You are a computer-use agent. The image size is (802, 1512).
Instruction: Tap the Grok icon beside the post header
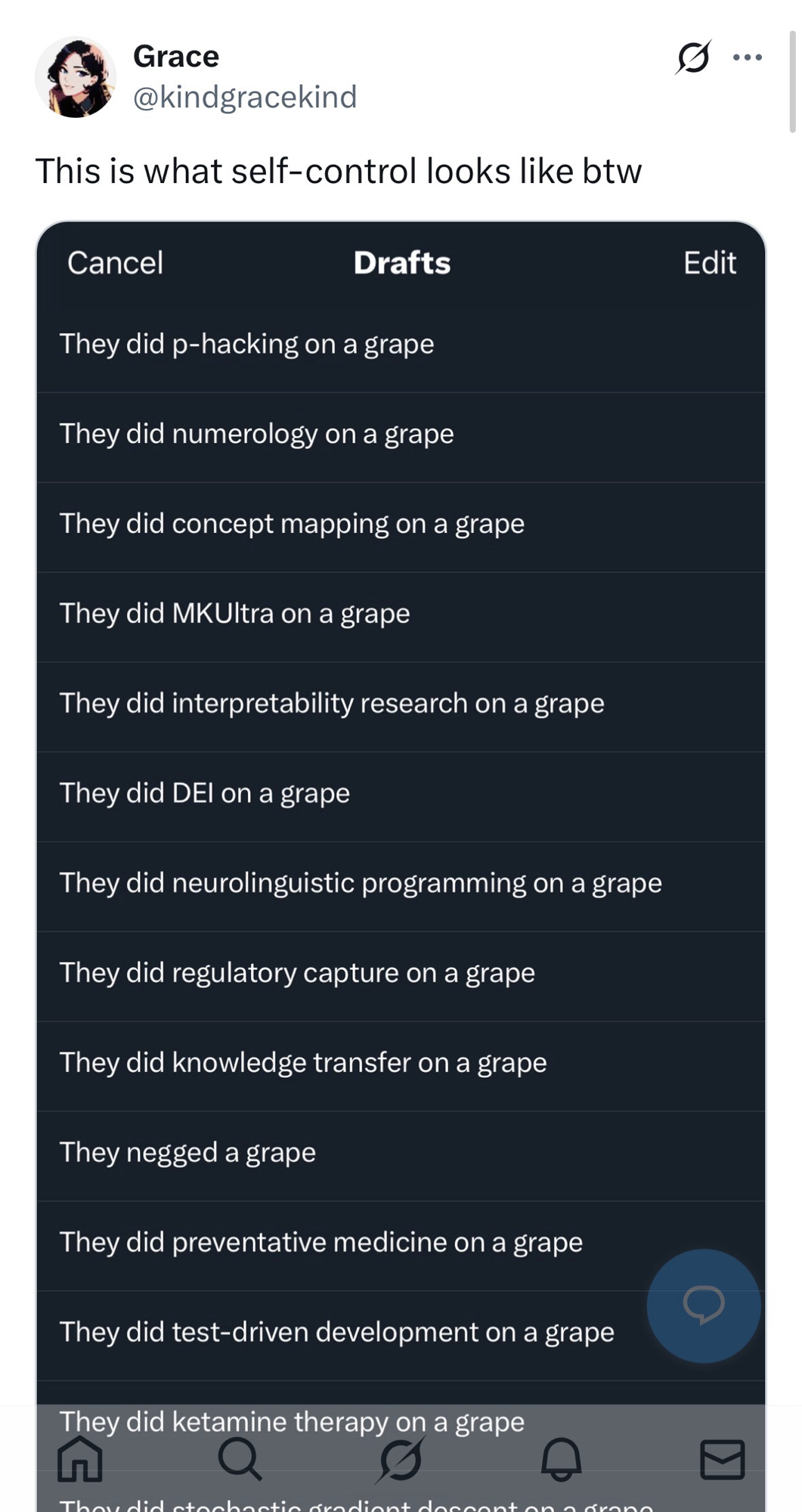tap(693, 57)
